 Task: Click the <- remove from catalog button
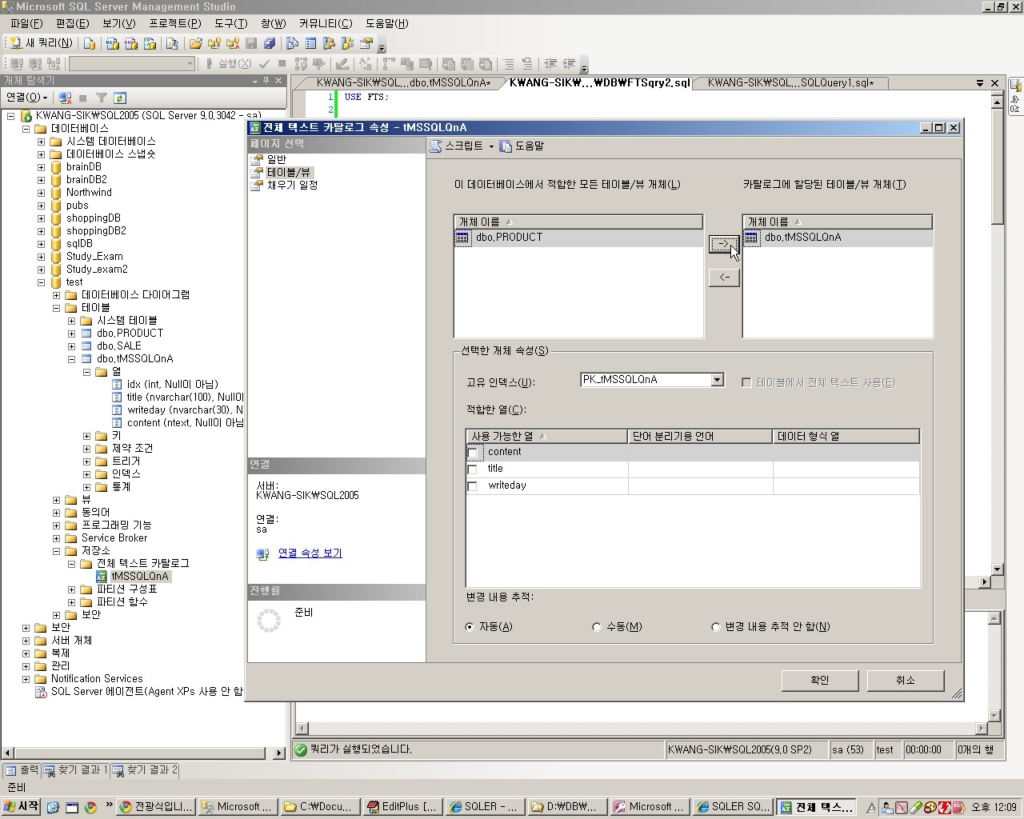pos(724,278)
